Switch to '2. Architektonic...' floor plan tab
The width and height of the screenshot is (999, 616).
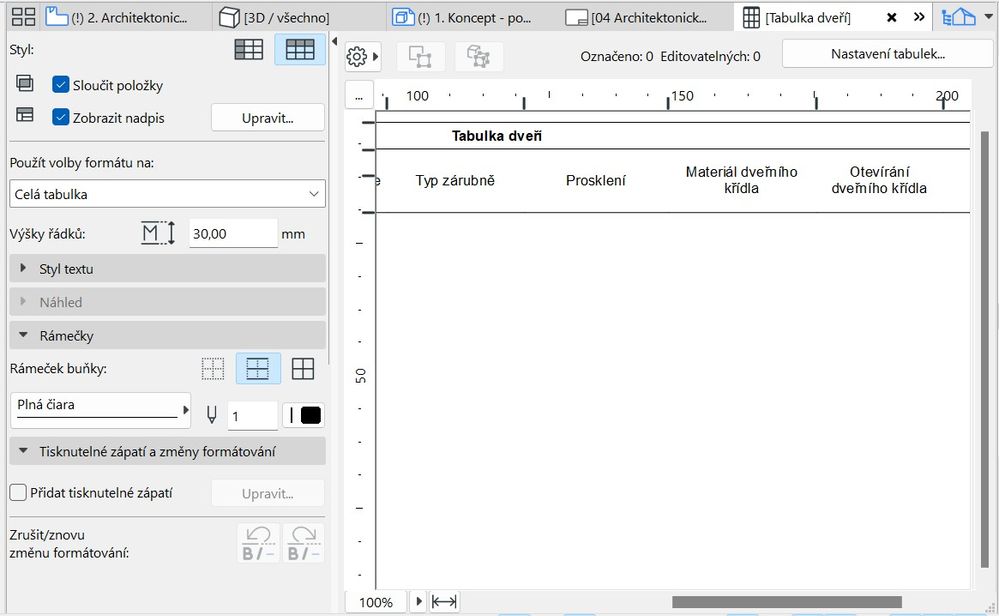click(127, 17)
